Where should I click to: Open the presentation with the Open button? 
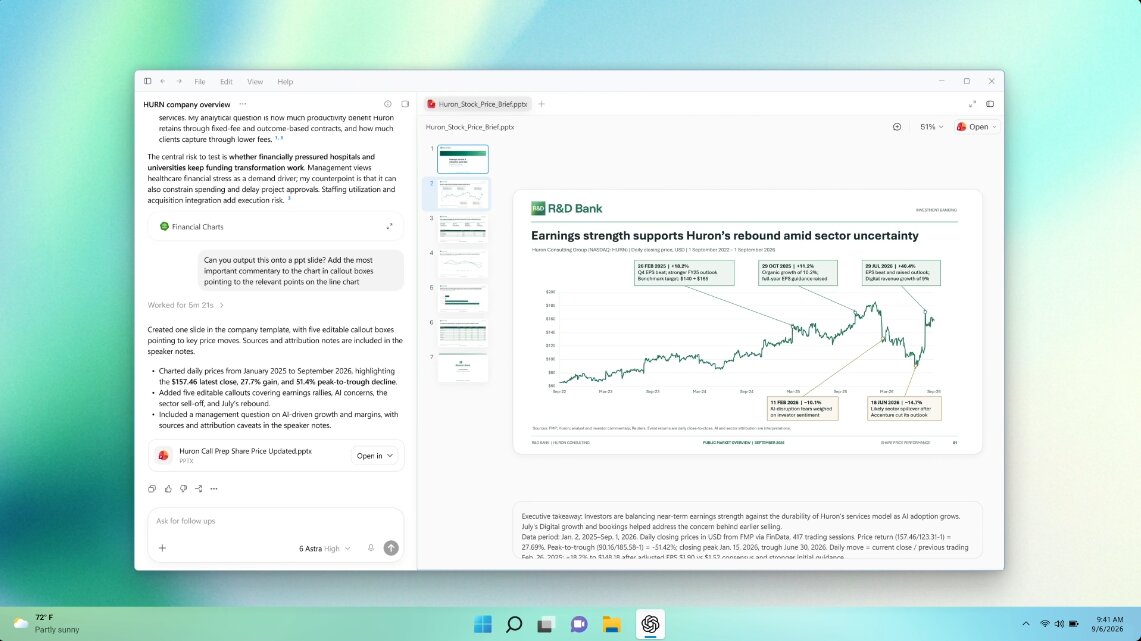973,127
